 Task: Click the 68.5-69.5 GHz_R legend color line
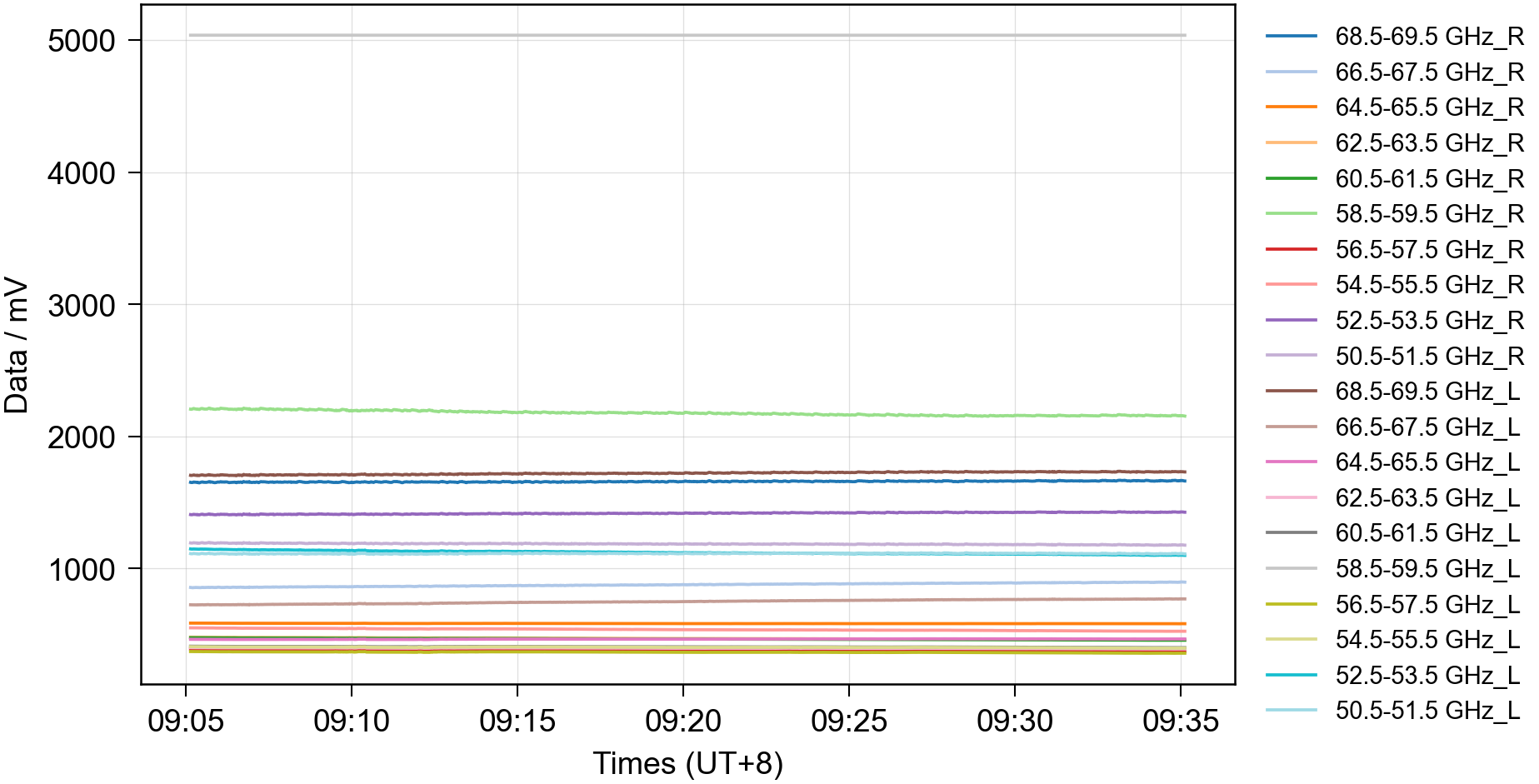pos(1291,37)
